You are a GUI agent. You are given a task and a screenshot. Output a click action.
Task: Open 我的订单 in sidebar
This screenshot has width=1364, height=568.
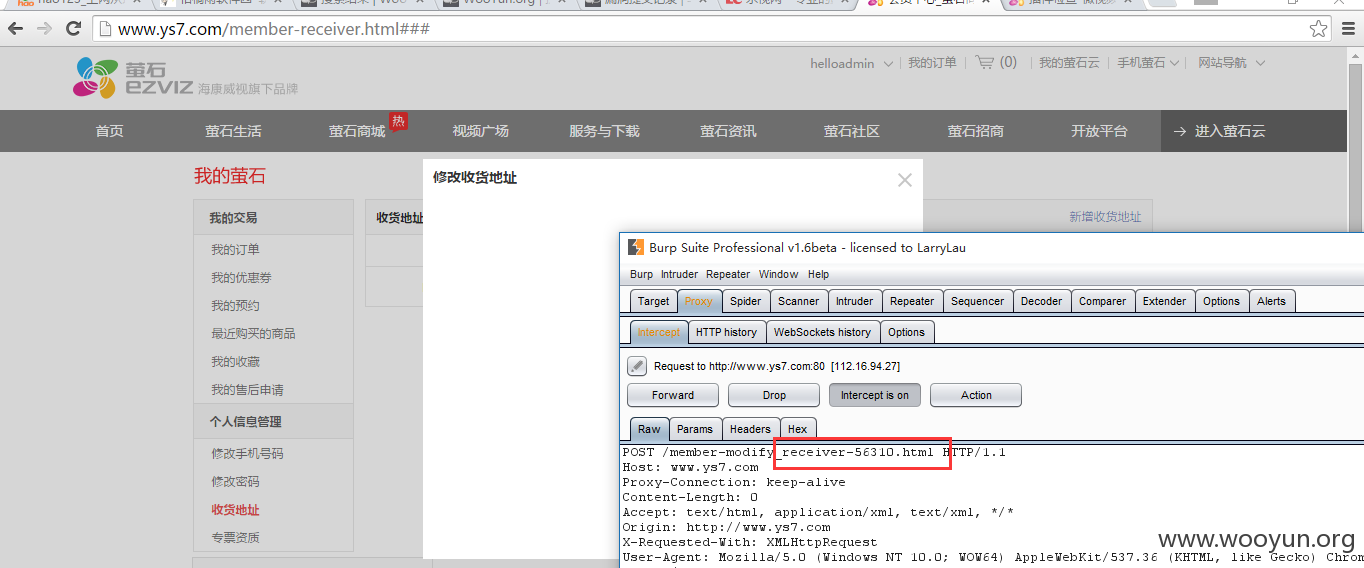(235, 250)
